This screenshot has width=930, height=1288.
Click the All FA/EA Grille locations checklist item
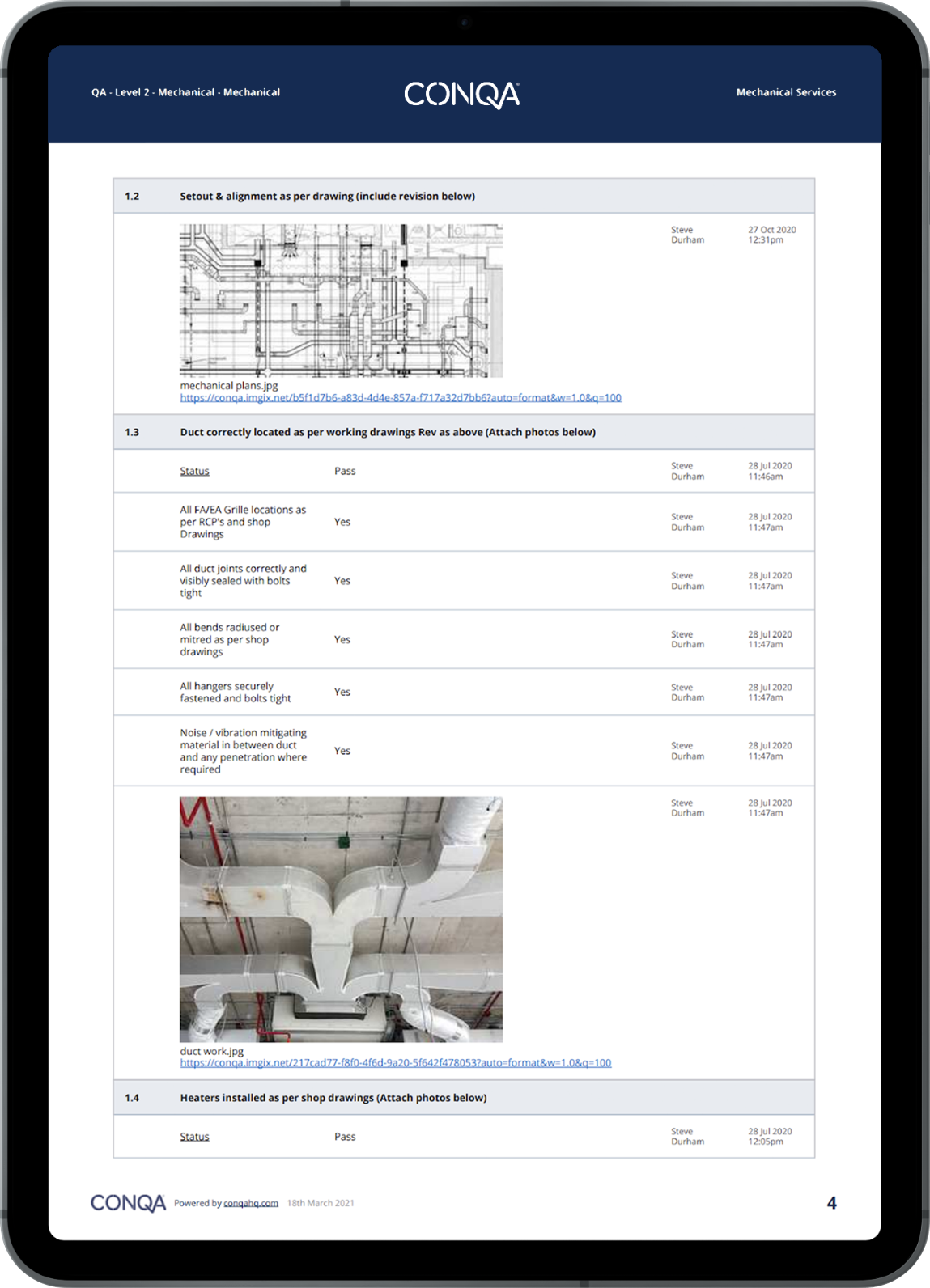242,522
